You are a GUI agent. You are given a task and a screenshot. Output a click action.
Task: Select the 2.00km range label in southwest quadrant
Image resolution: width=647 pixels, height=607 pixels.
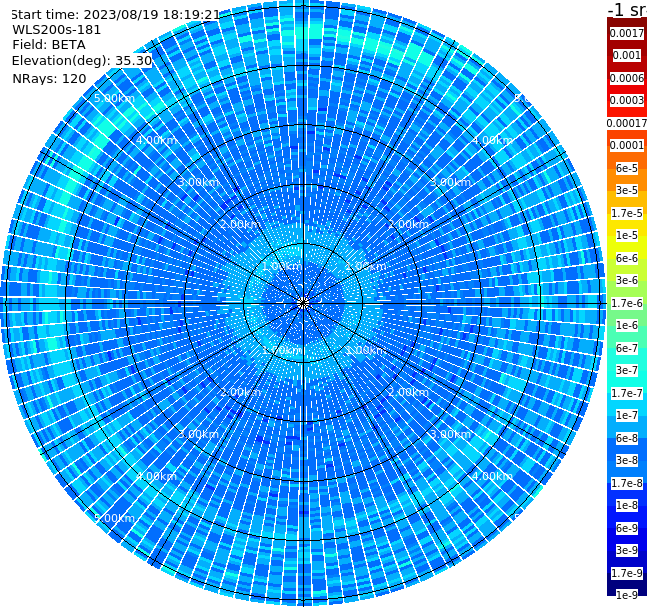pos(241,392)
